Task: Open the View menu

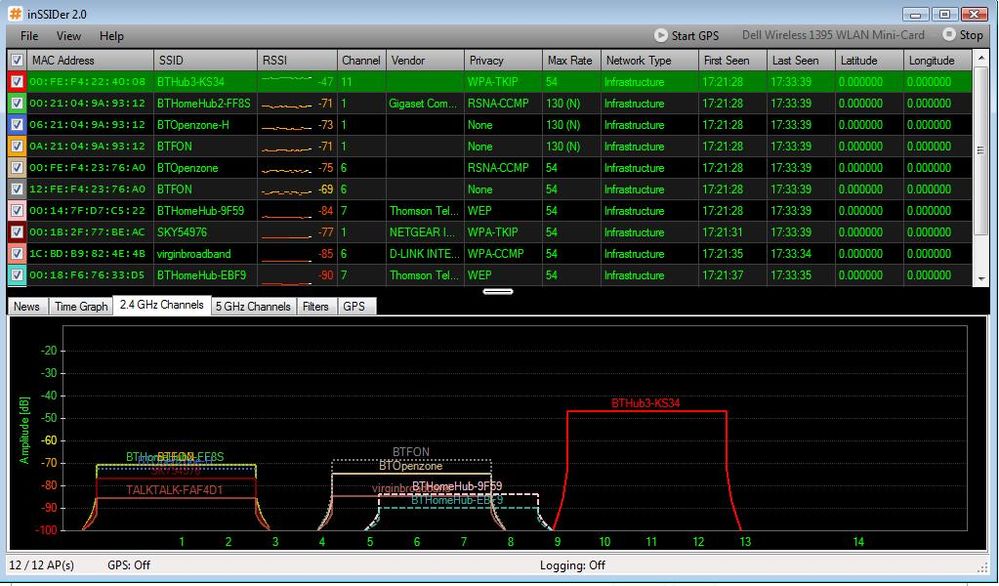Action: click(x=68, y=36)
